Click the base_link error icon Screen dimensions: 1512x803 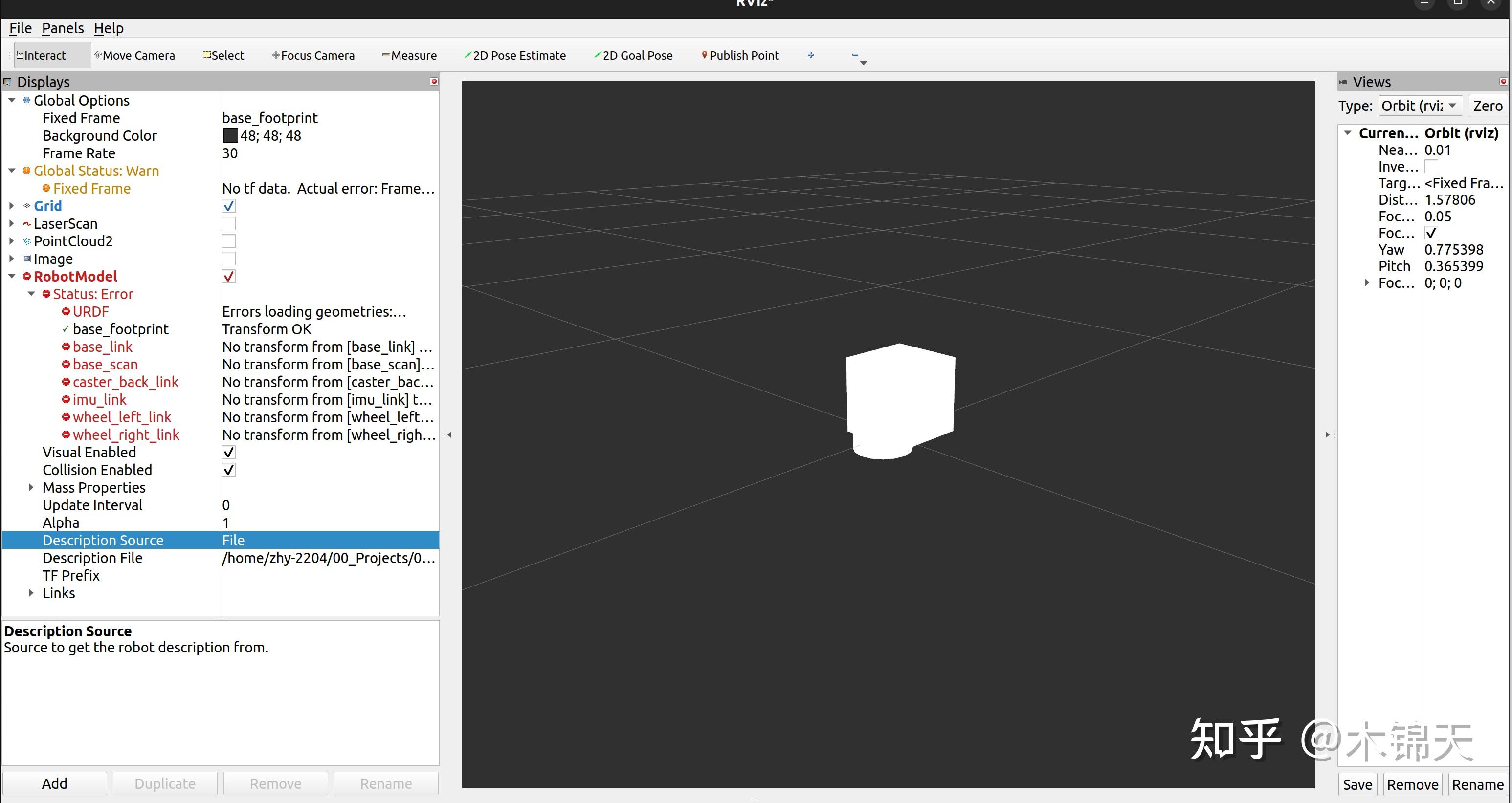click(66, 347)
